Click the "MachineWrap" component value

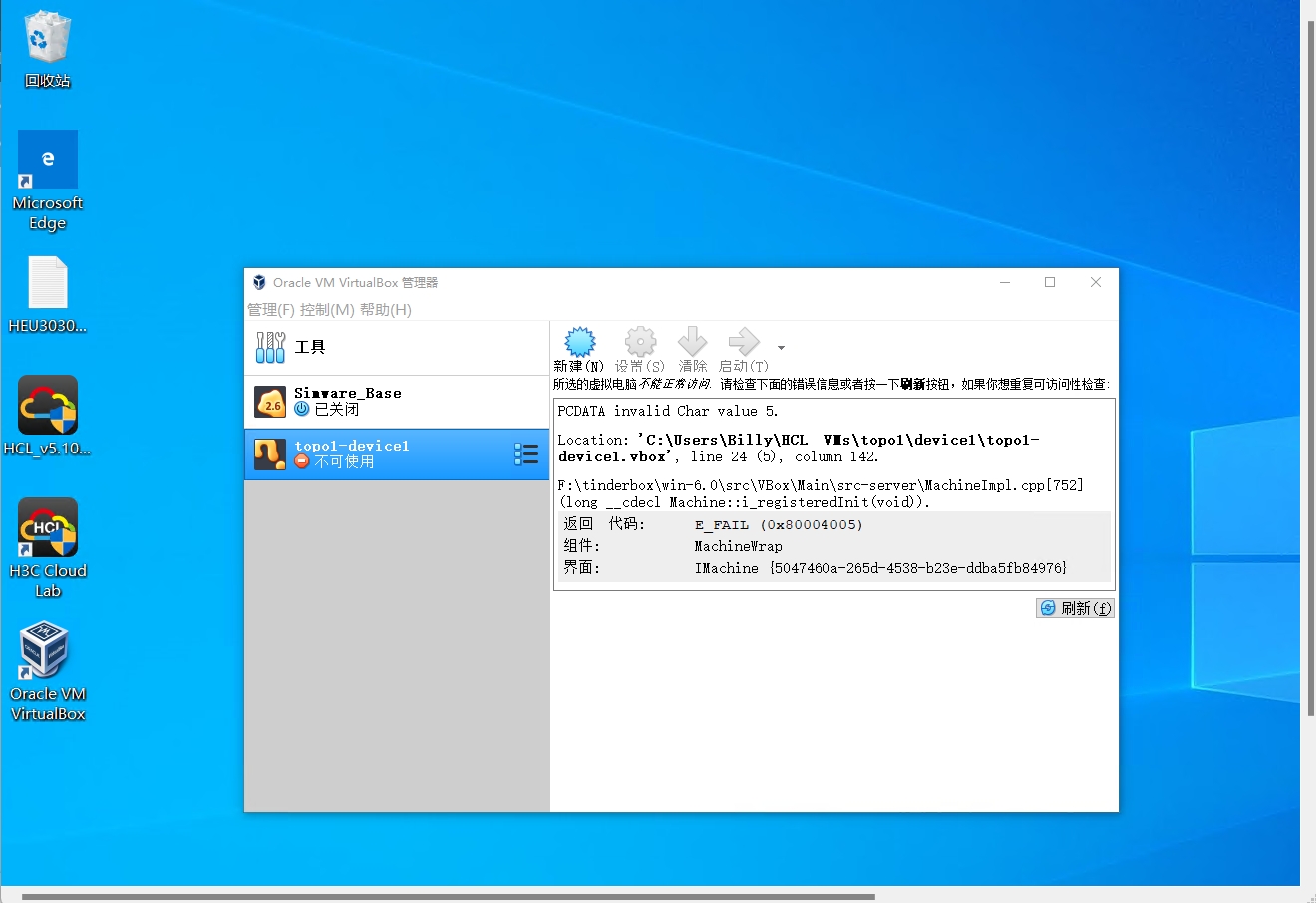tap(738, 546)
